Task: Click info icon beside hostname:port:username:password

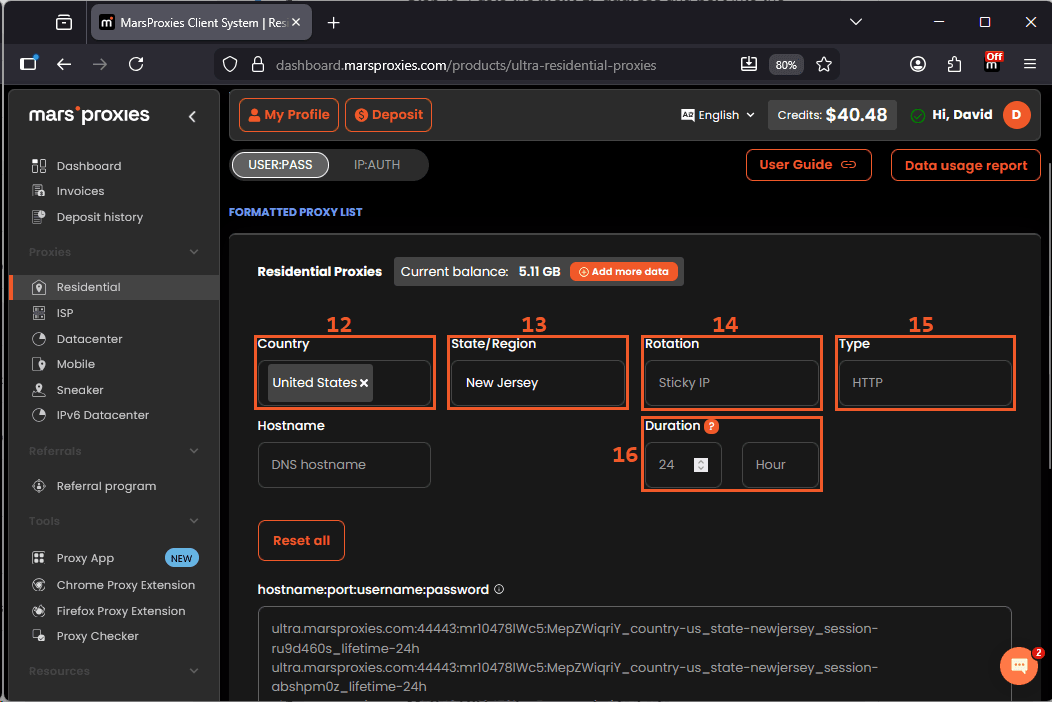Action: 499,589
